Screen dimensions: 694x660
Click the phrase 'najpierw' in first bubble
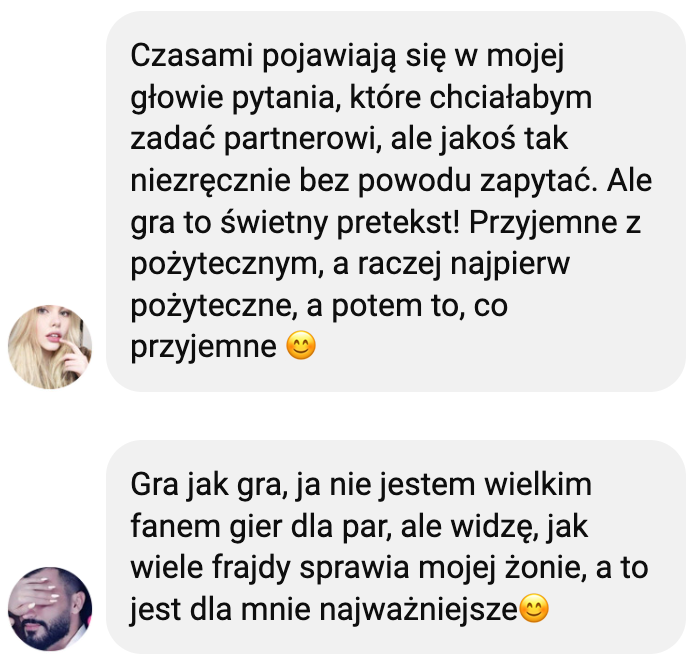[510, 264]
